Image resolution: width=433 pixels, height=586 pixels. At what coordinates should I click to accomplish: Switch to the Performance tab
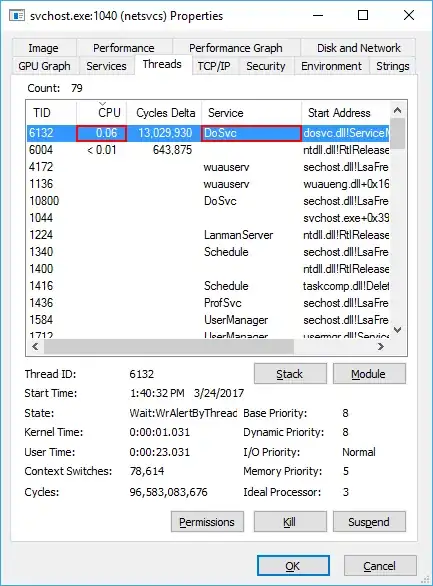[x=124, y=48]
